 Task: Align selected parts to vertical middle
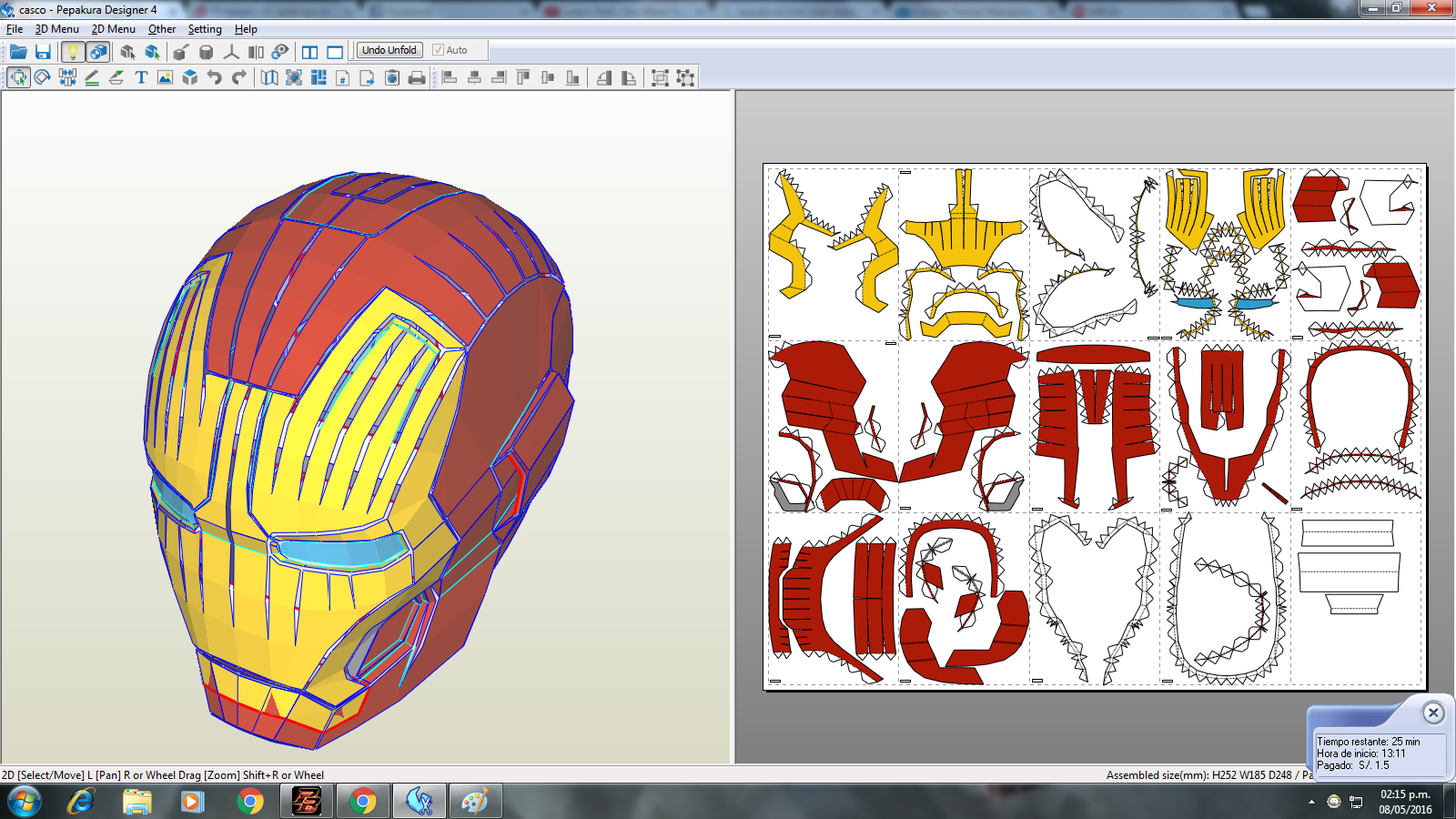pyautogui.click(x=548, y=77)
